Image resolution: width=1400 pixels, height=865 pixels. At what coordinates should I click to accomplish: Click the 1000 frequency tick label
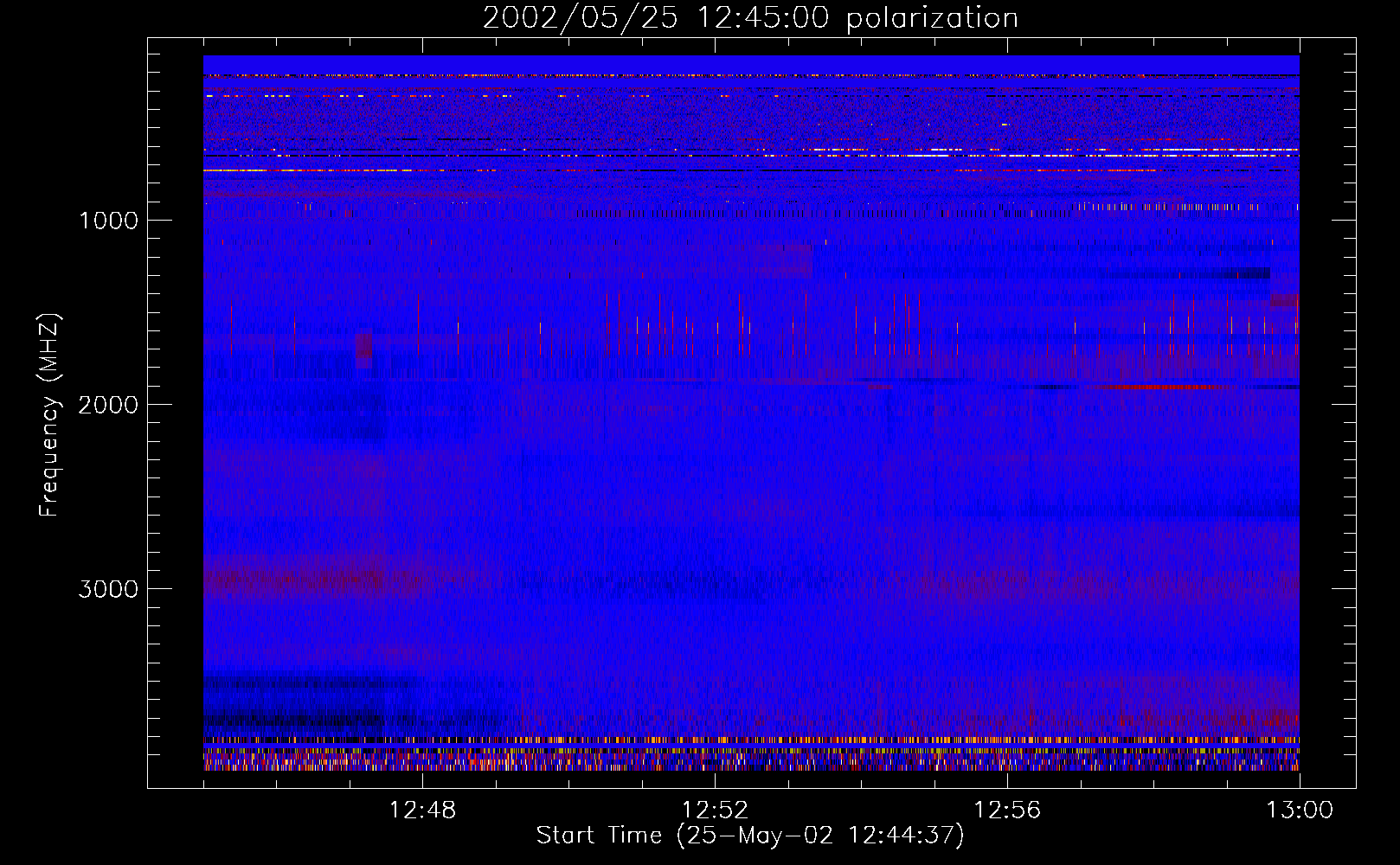click(109, 220)
